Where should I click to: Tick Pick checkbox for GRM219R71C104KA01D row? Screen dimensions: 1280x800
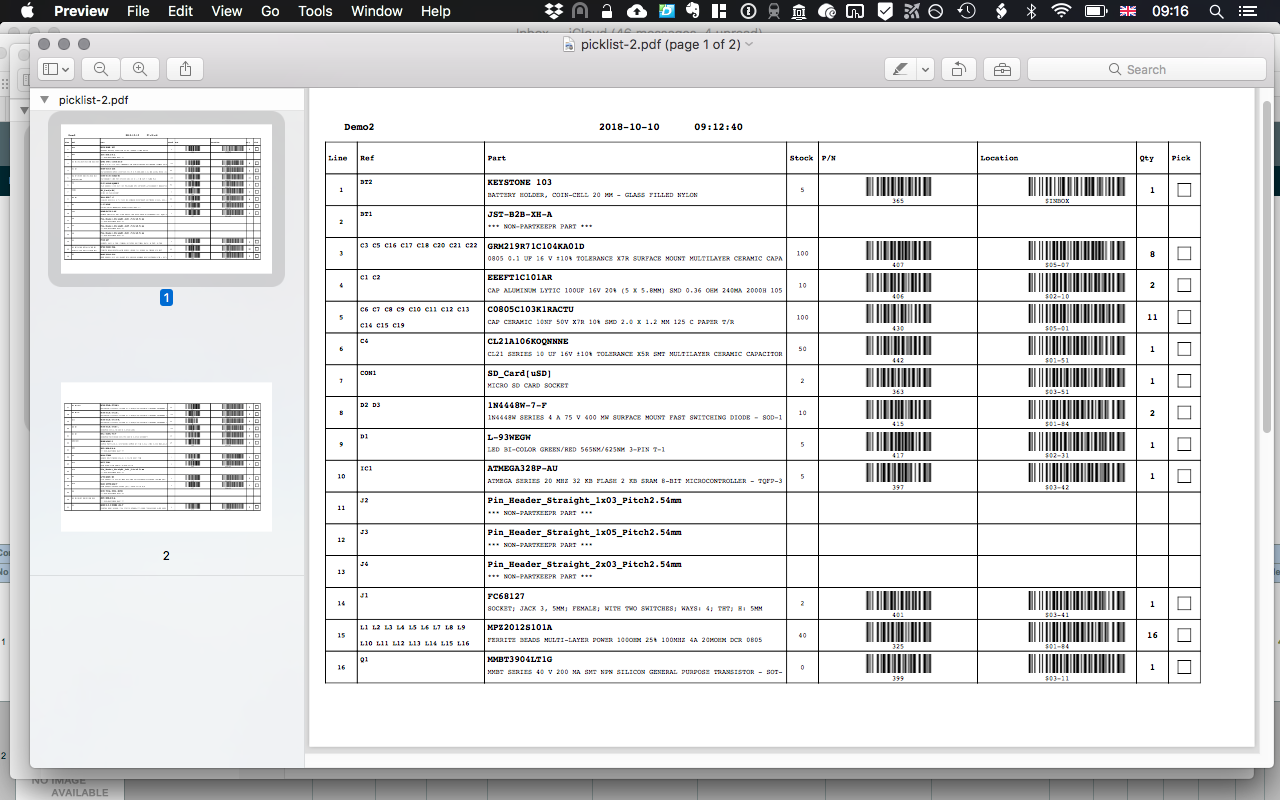tap(1184, 254)
